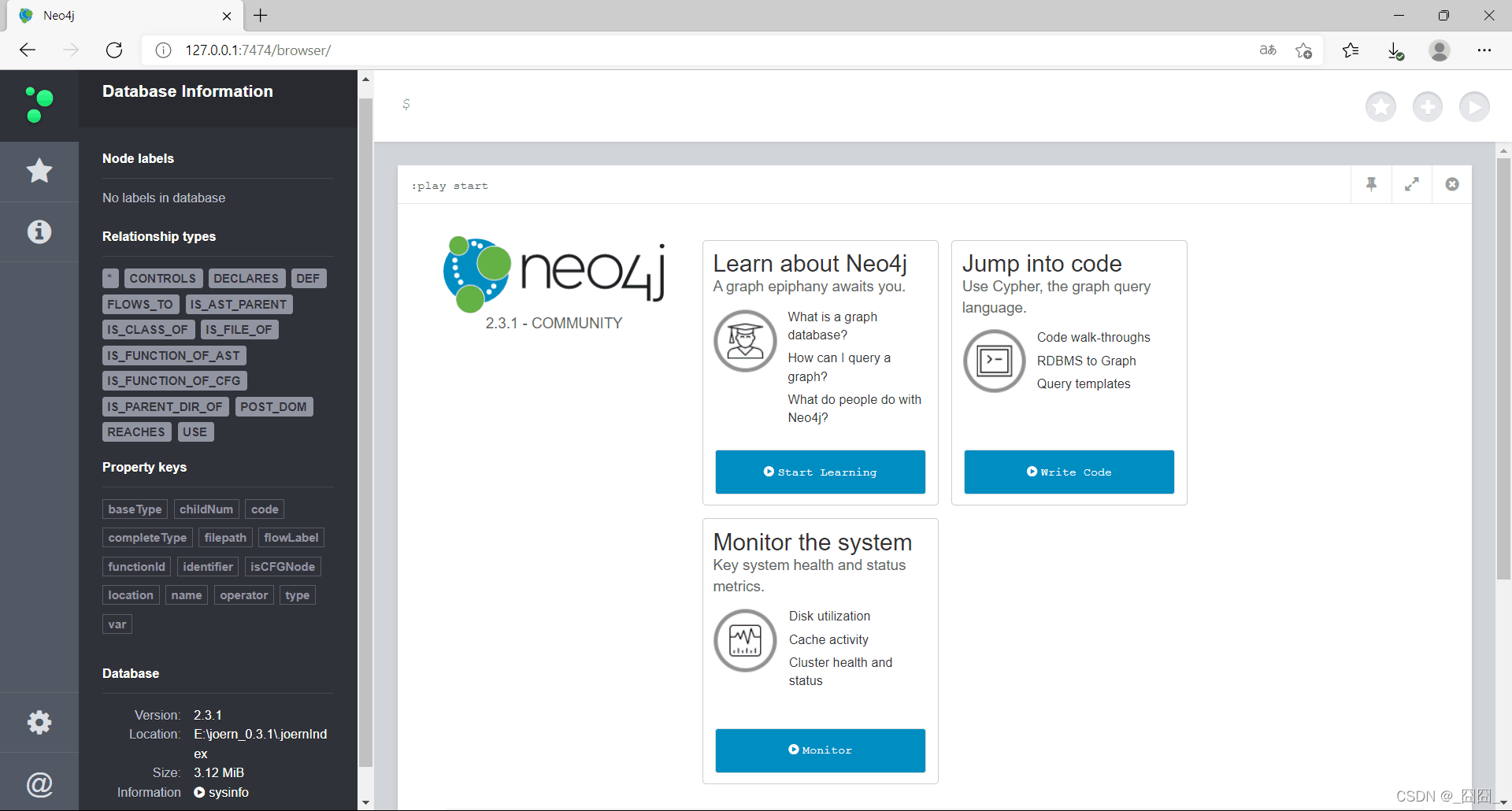The image size is (1512, 811).
Task: Click the name property key
Action: 187,595
